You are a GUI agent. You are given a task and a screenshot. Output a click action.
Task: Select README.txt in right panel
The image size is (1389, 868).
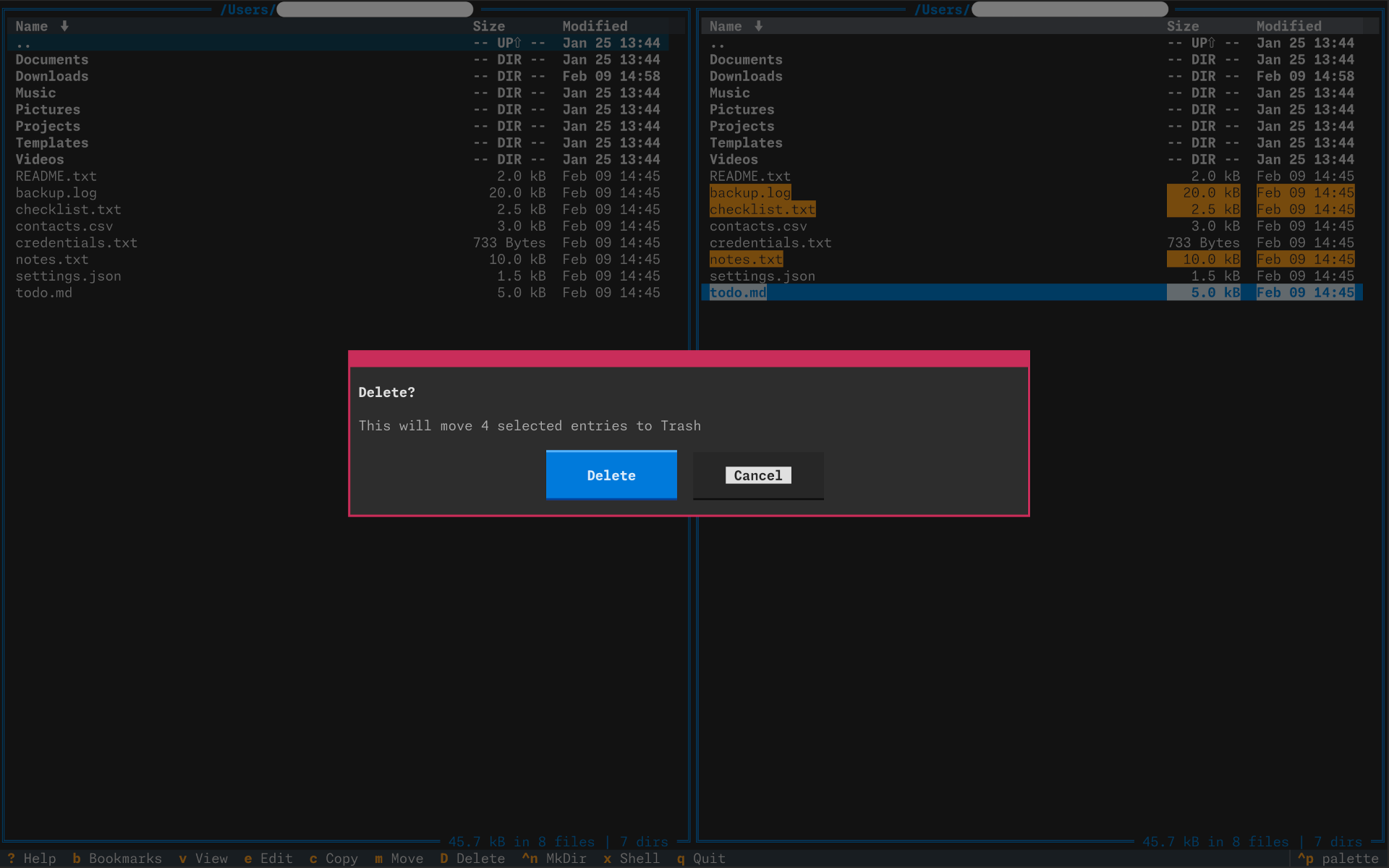(x=1032, y=176)
